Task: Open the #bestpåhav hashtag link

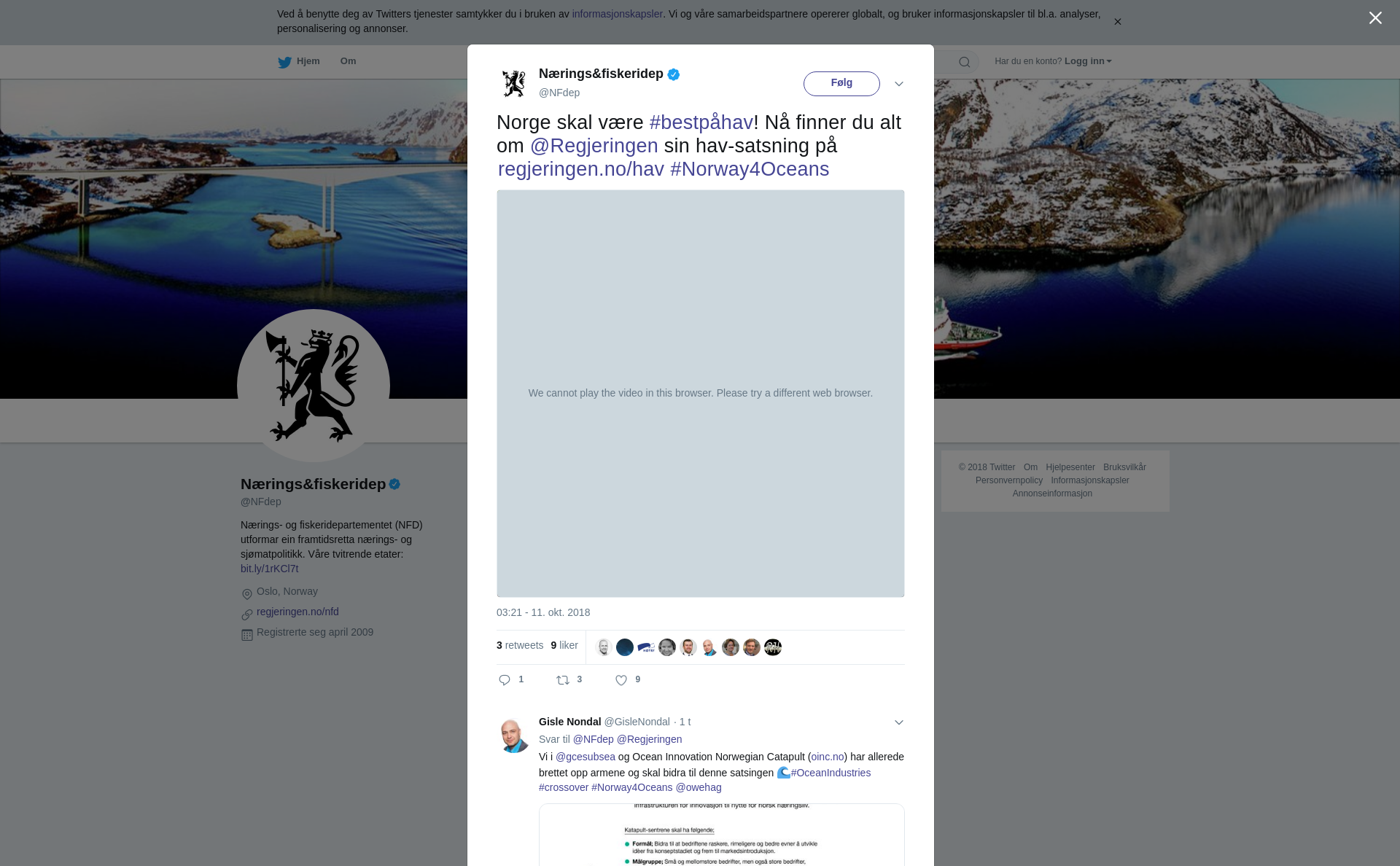Action: click(701, 122)
